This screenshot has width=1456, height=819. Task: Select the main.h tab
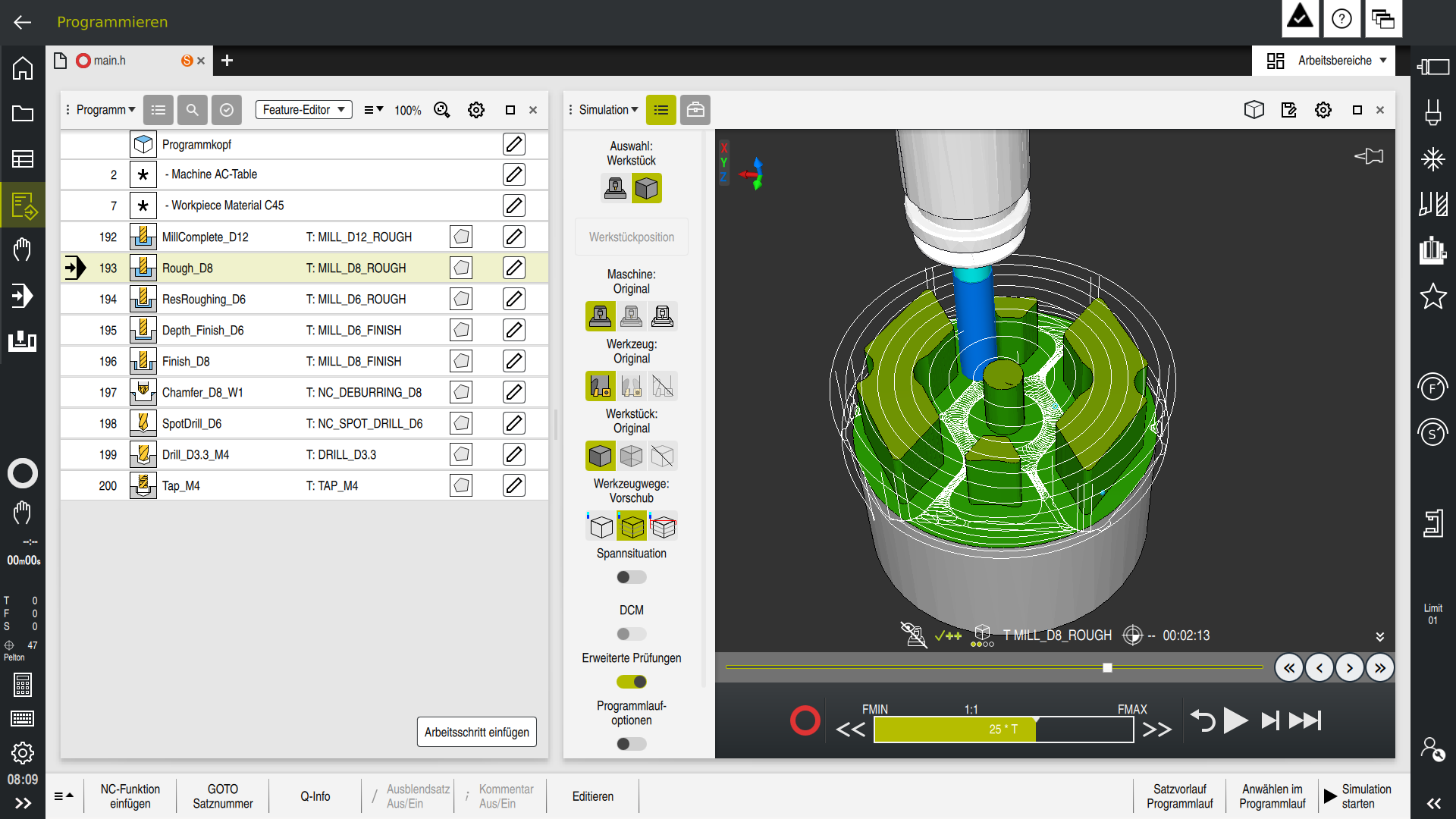click(110, 61)
